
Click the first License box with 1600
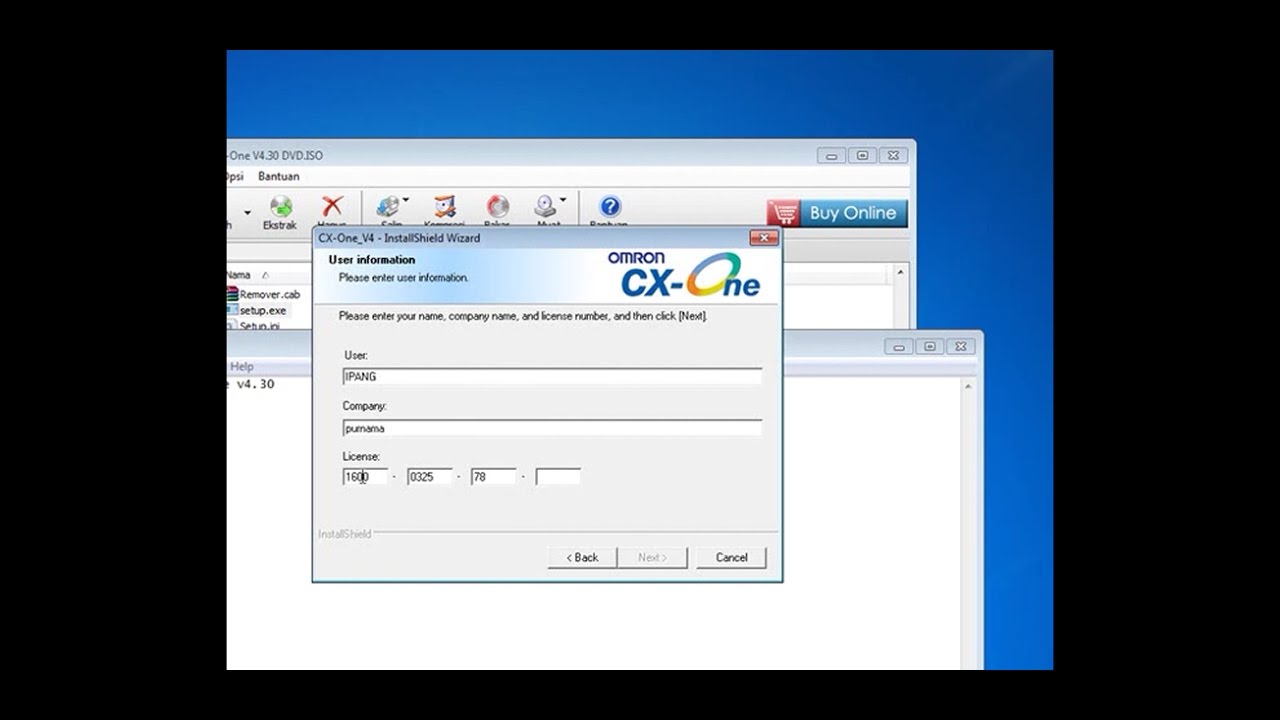pos(365,477)
